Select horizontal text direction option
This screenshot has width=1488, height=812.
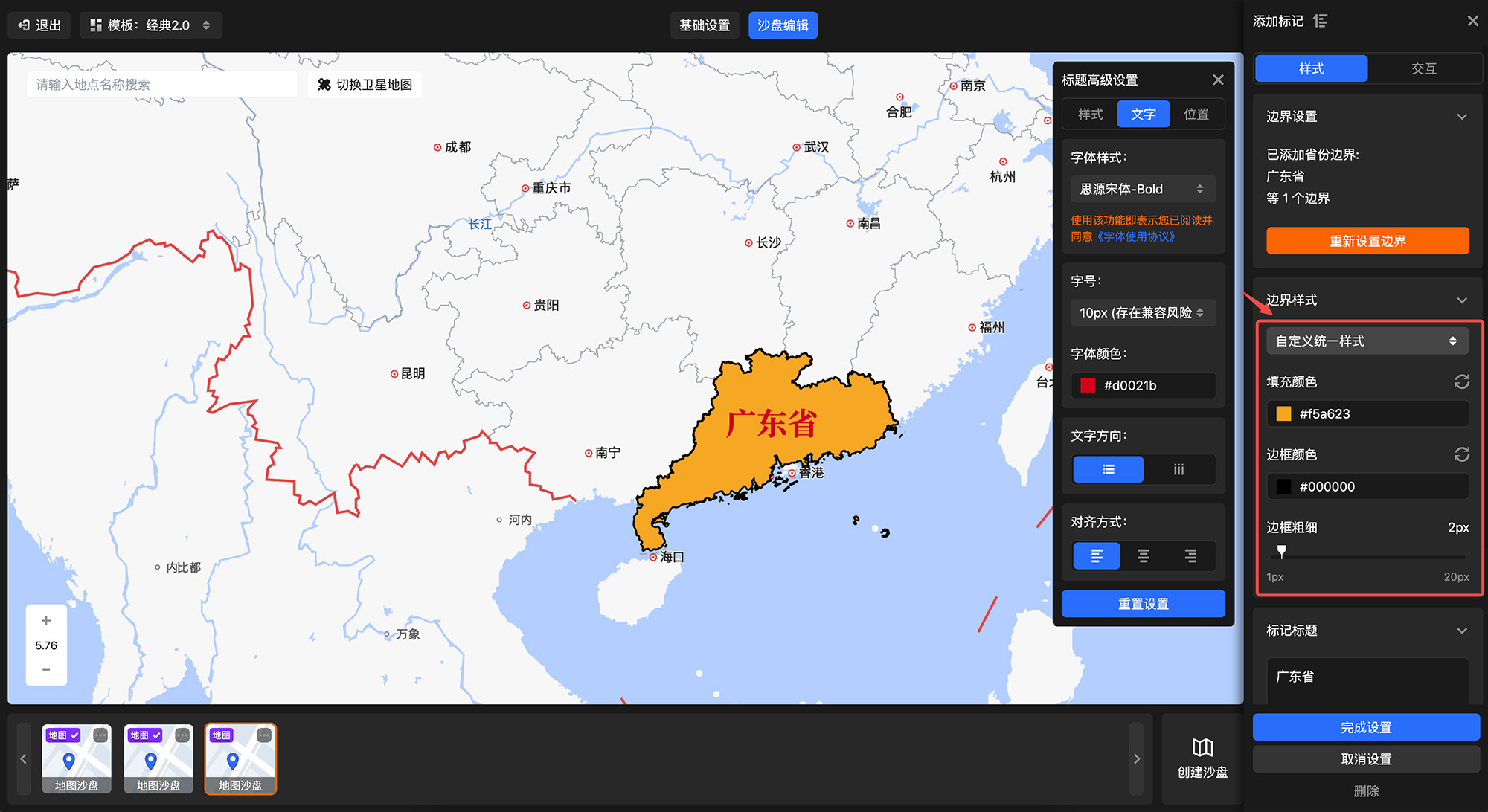[x=1108, y=469]
